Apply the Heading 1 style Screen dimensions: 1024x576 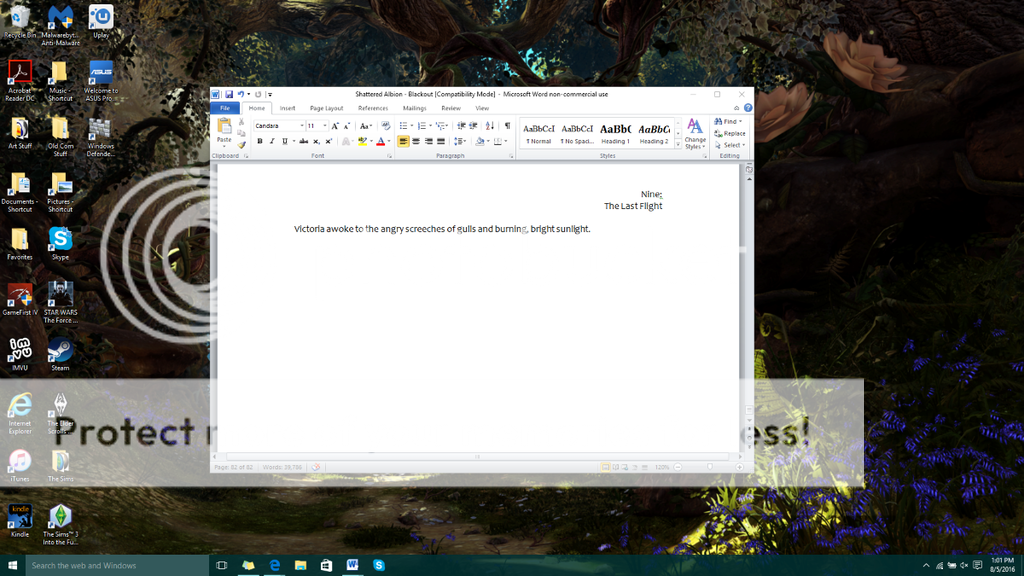click(x=615, y=133)
